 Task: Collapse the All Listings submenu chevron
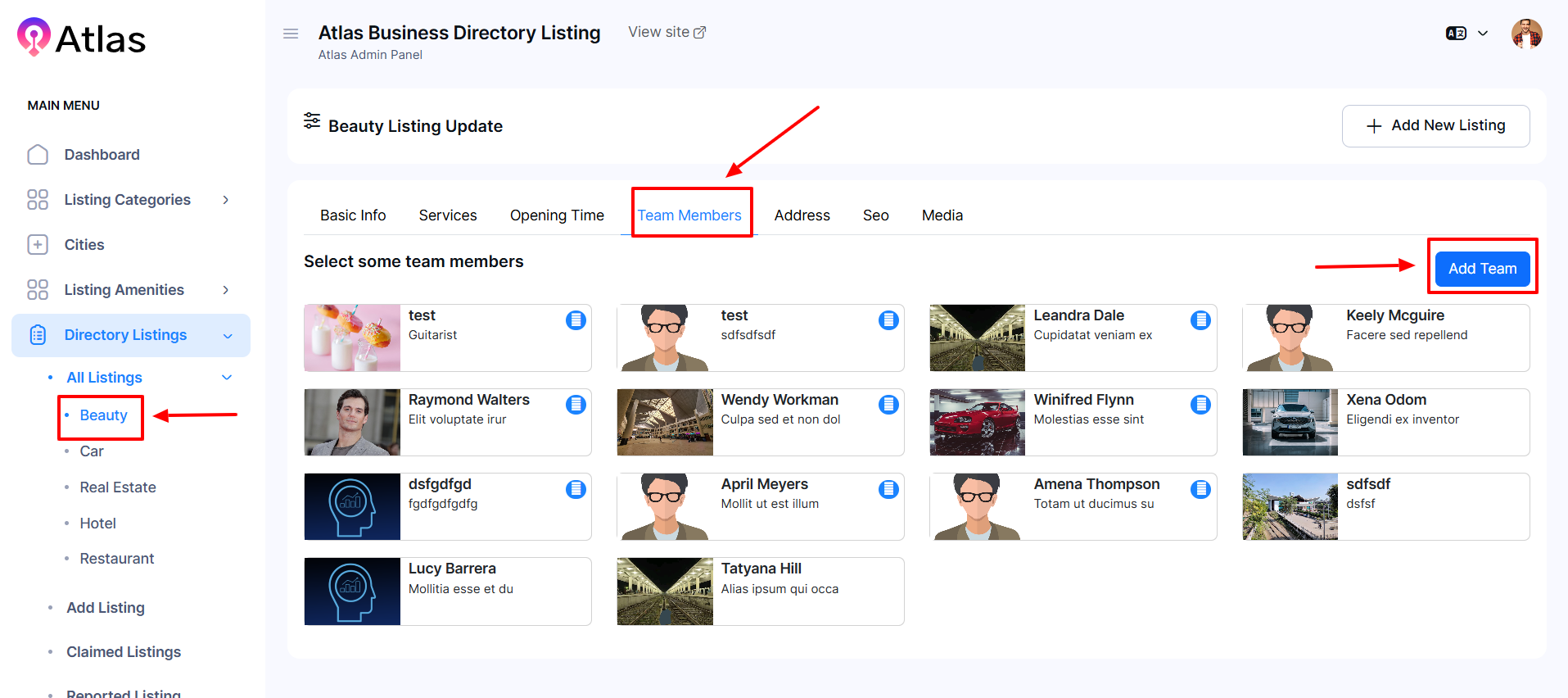[x=227, y=378]
